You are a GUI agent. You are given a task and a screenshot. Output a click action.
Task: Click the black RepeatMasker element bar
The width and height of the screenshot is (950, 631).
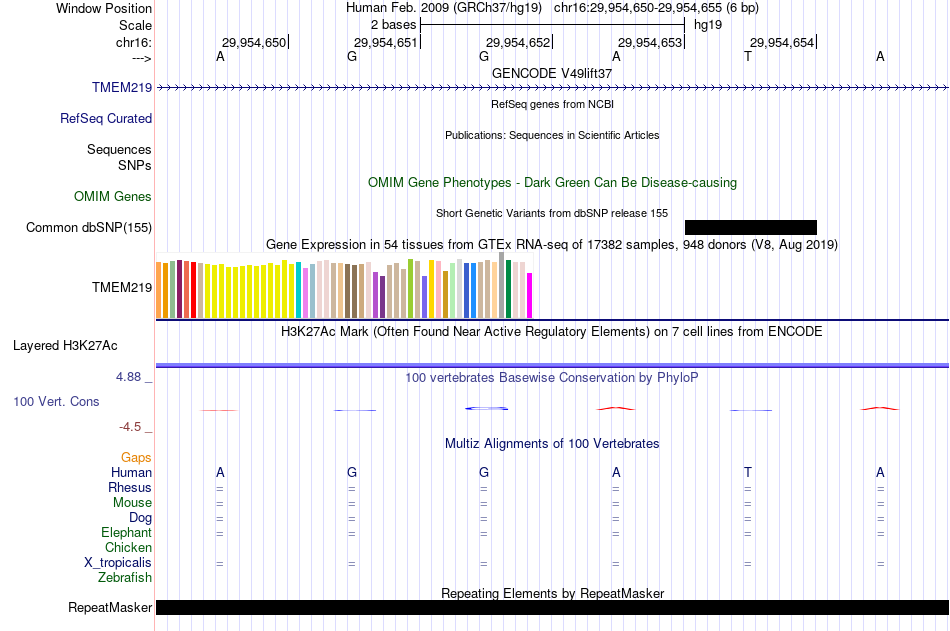[x=553, y=607]
